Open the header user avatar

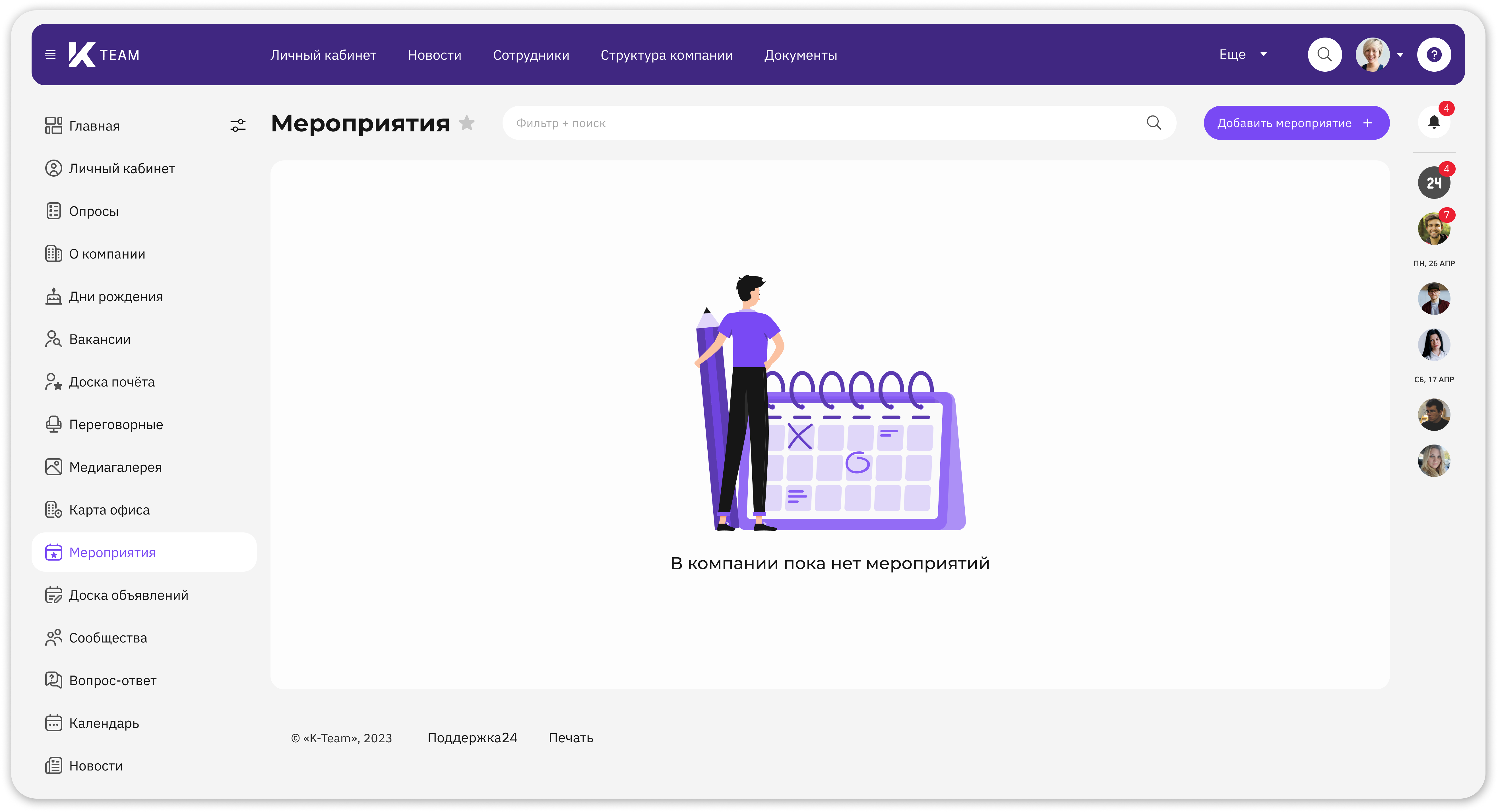pos(1372,55)
